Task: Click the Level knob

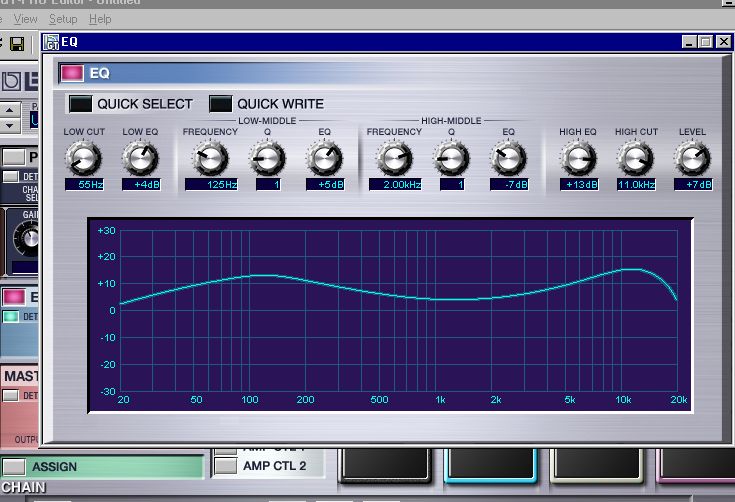Action: click(692, 158)
